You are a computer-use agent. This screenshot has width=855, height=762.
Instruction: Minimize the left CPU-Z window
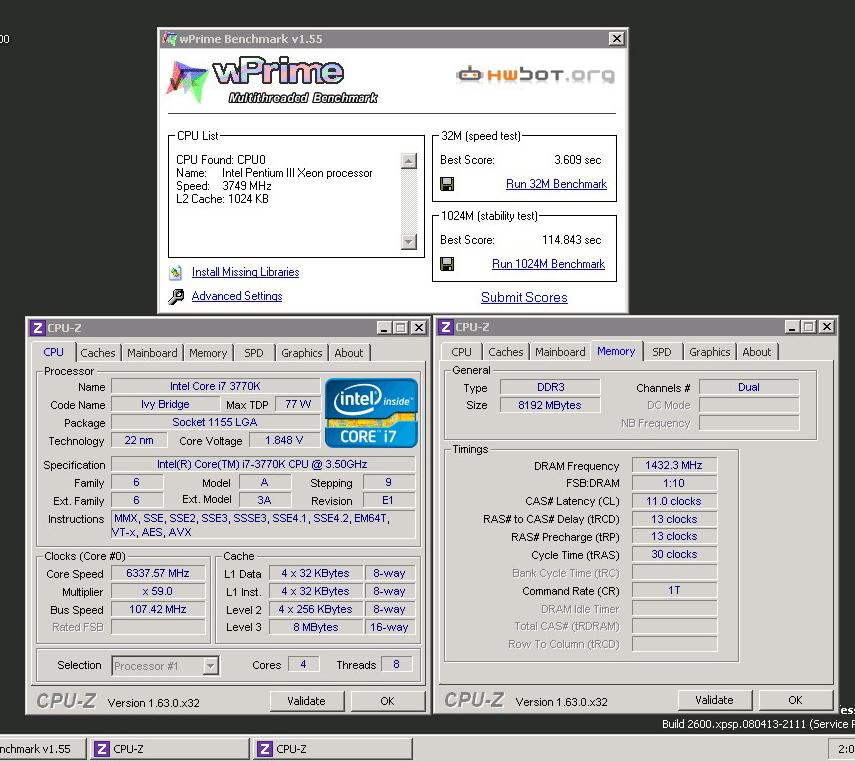click(384, 328)
